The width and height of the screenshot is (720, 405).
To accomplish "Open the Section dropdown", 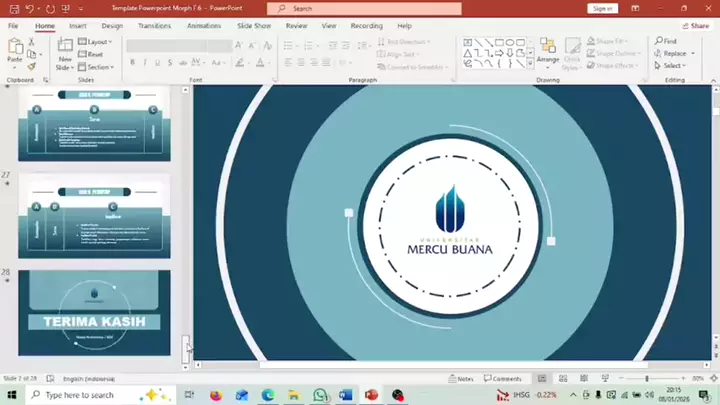I will coord(96,67).
